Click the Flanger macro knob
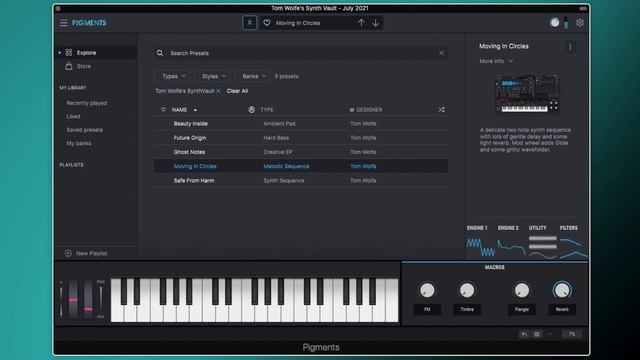 pyautogui.click(x=522, y=291)
